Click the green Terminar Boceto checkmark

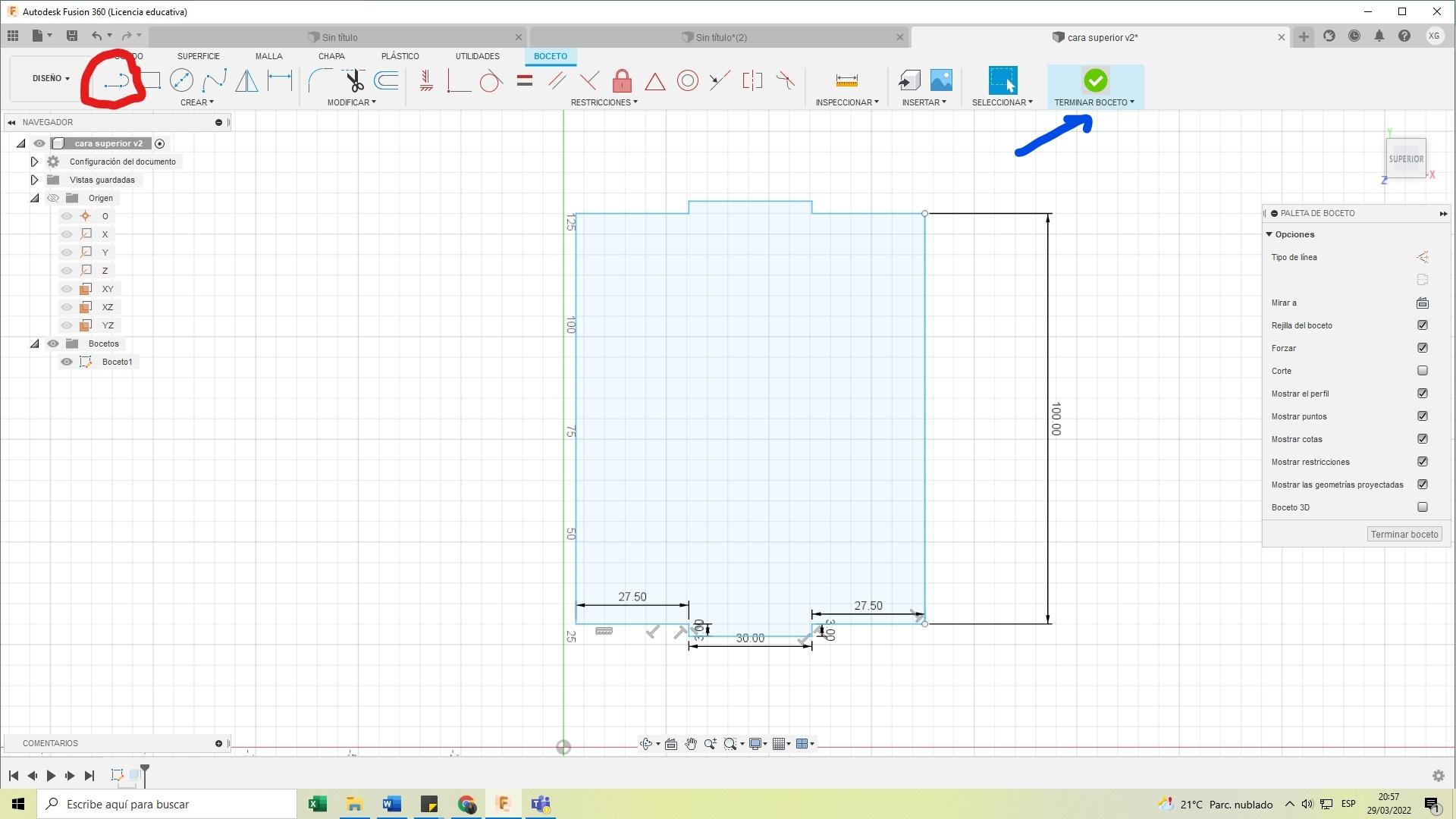(1094, 80)
